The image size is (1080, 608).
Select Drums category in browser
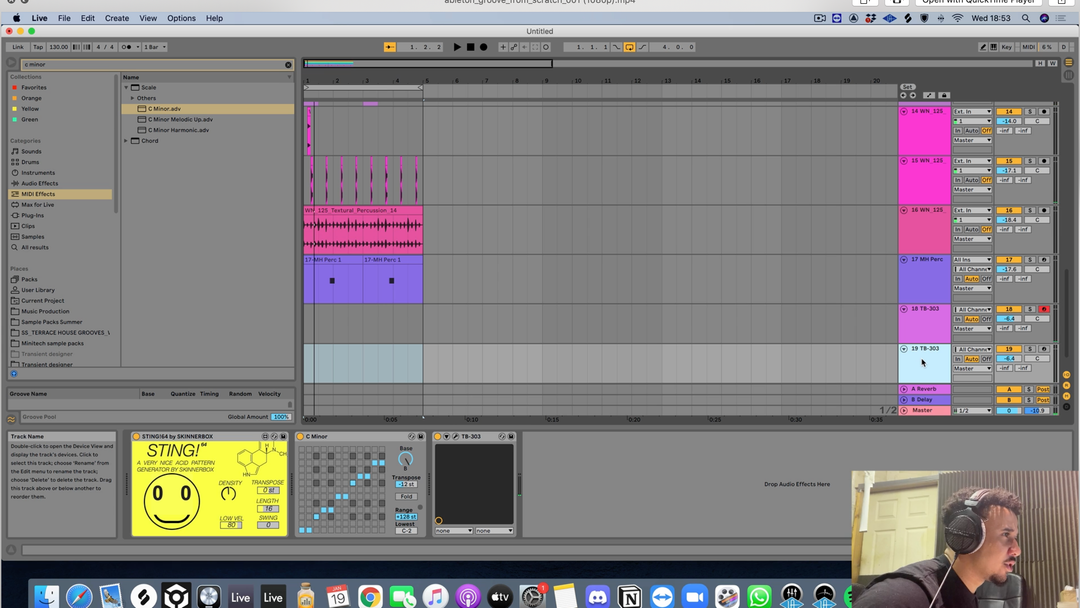pos(30,162)
